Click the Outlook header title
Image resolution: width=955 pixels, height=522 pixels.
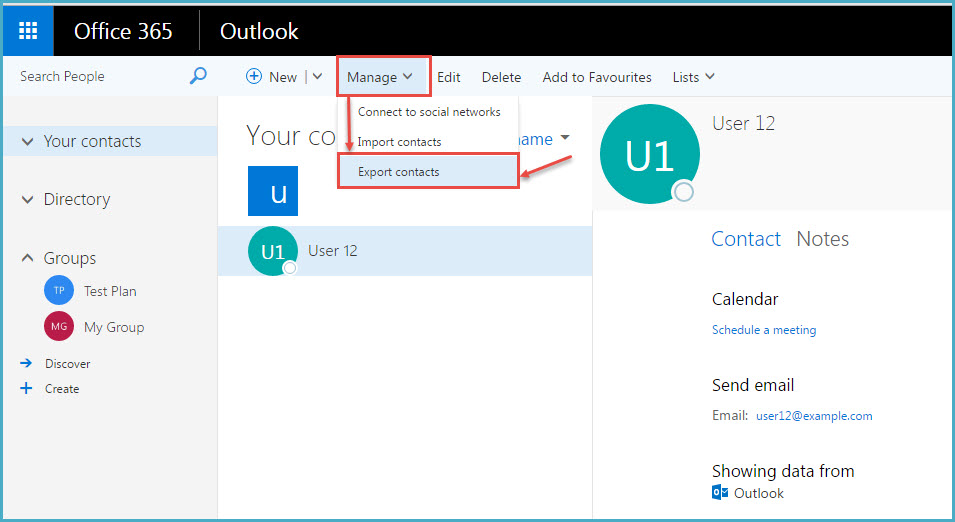click(259, 31)
